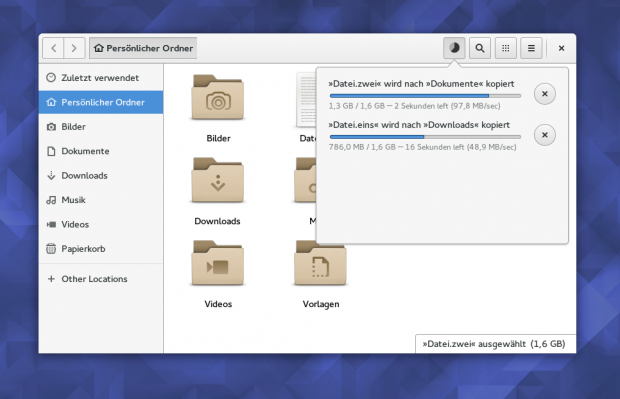Switch to grid view with the dots icon
Viewport: 620px width, 399px height.
[506, 48]
